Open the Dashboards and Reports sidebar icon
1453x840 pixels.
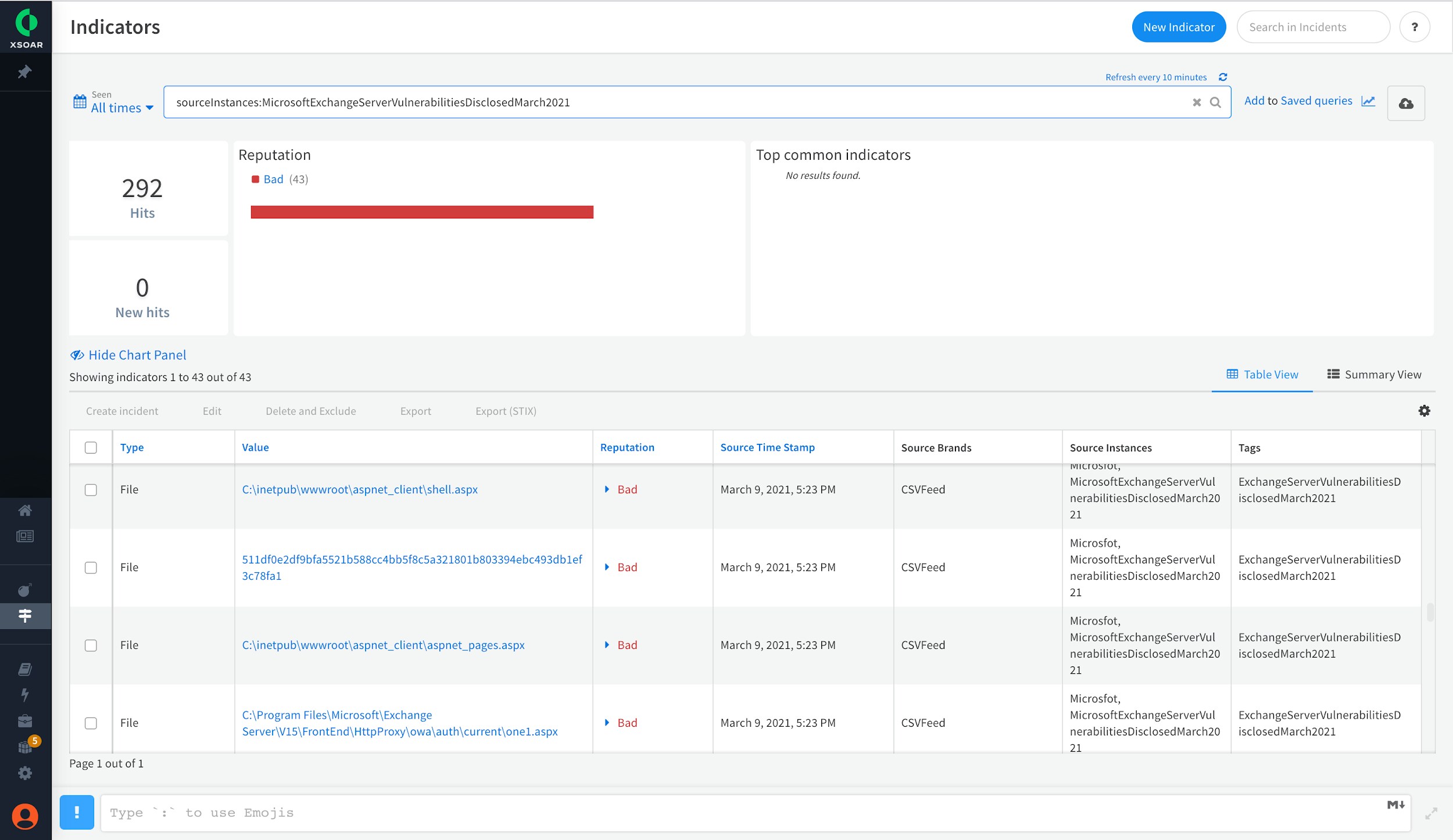[x=25, y=536]
